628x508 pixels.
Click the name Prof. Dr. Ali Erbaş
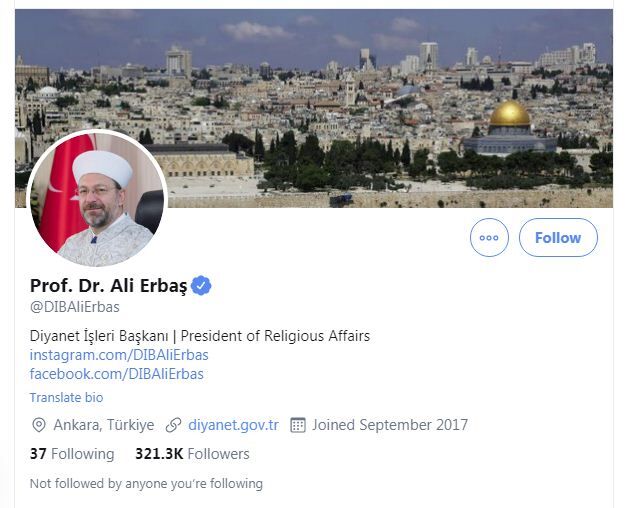(108, 286)
